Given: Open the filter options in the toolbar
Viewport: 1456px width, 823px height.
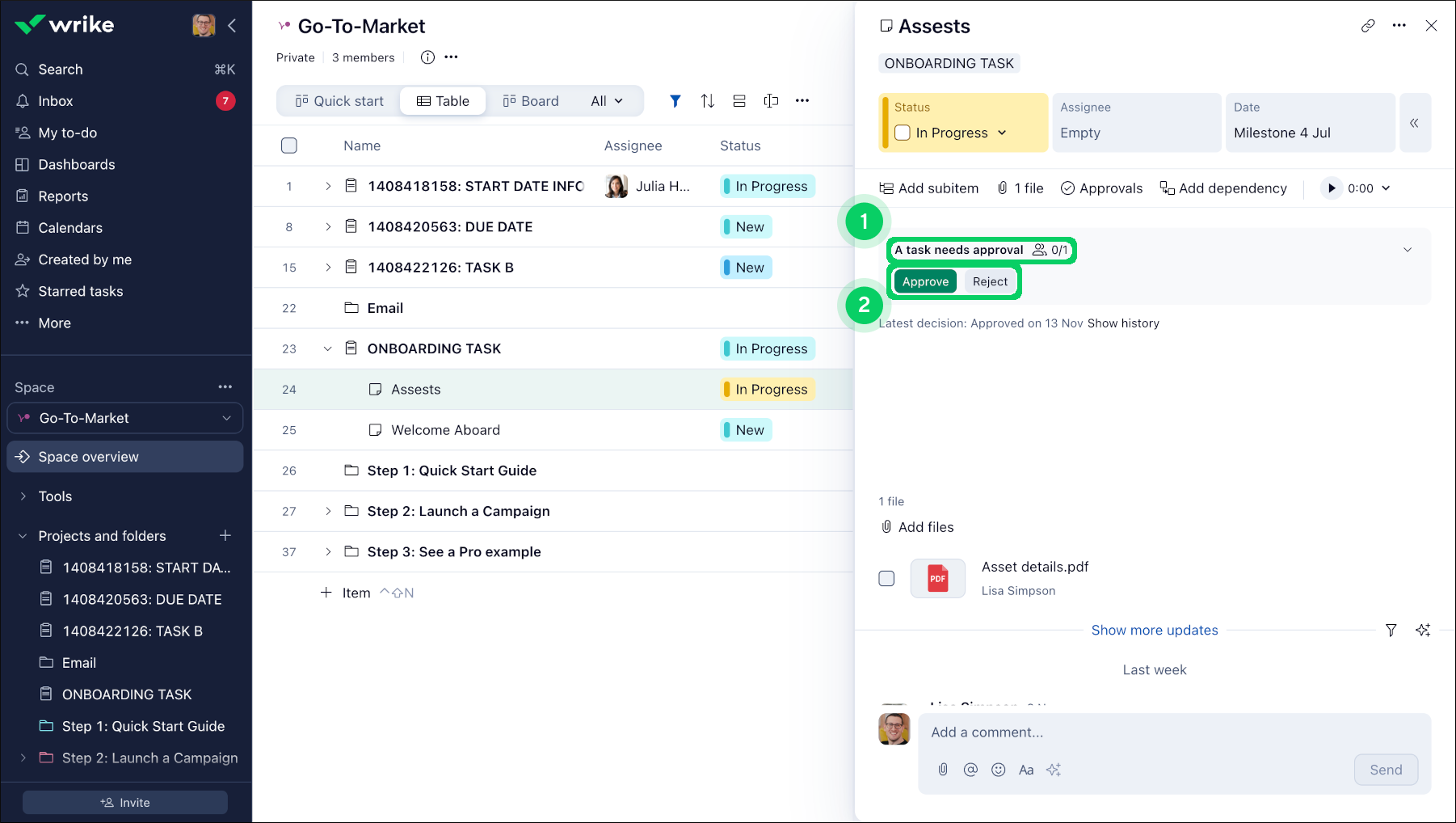Looking at the screenshot, I should click(x=675, y=100).
